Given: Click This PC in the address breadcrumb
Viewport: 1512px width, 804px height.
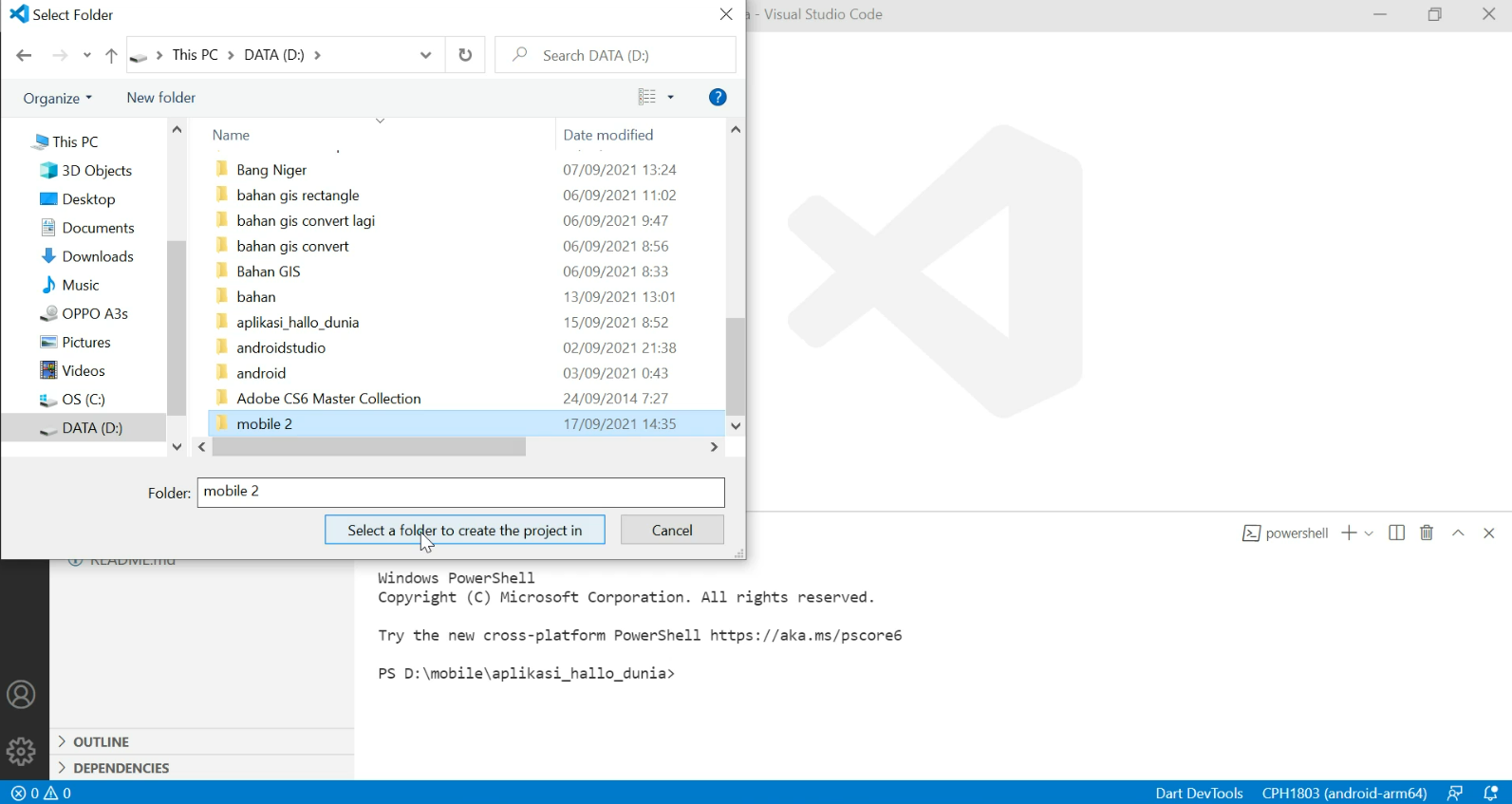Looking at the screenshot, I should [x=196, y=55].
